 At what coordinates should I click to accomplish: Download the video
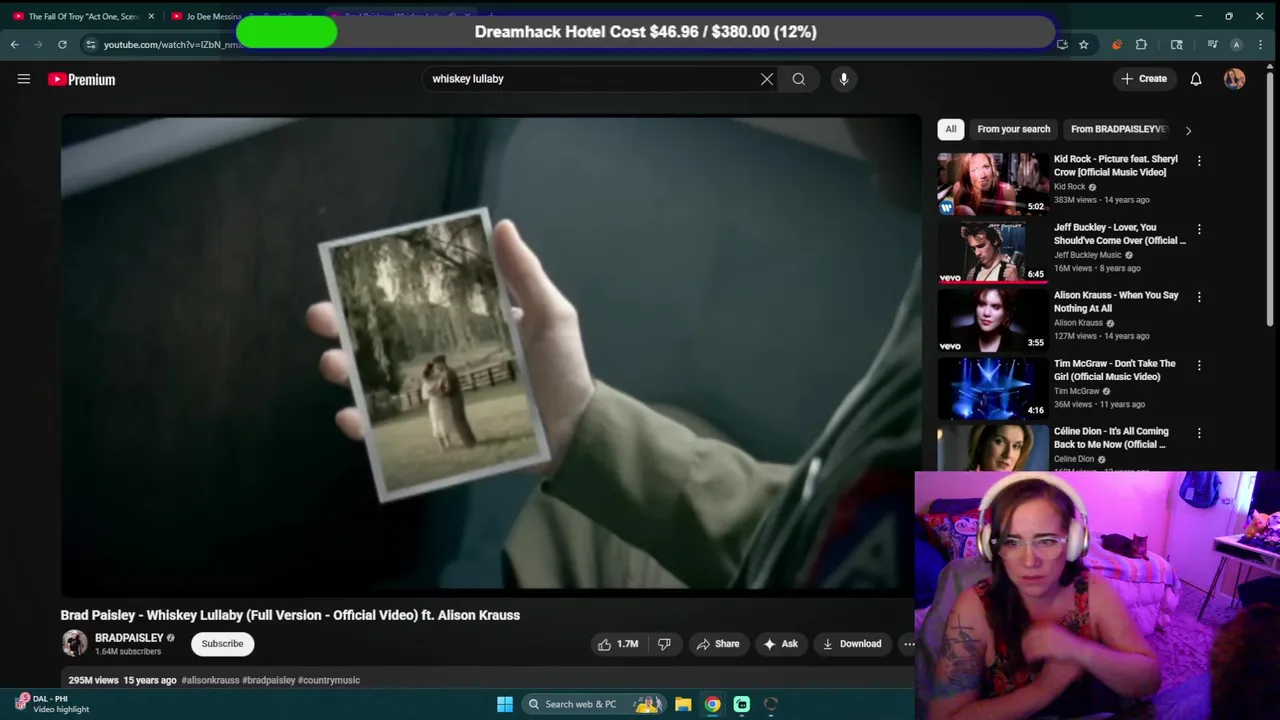[x=852, y=644]
